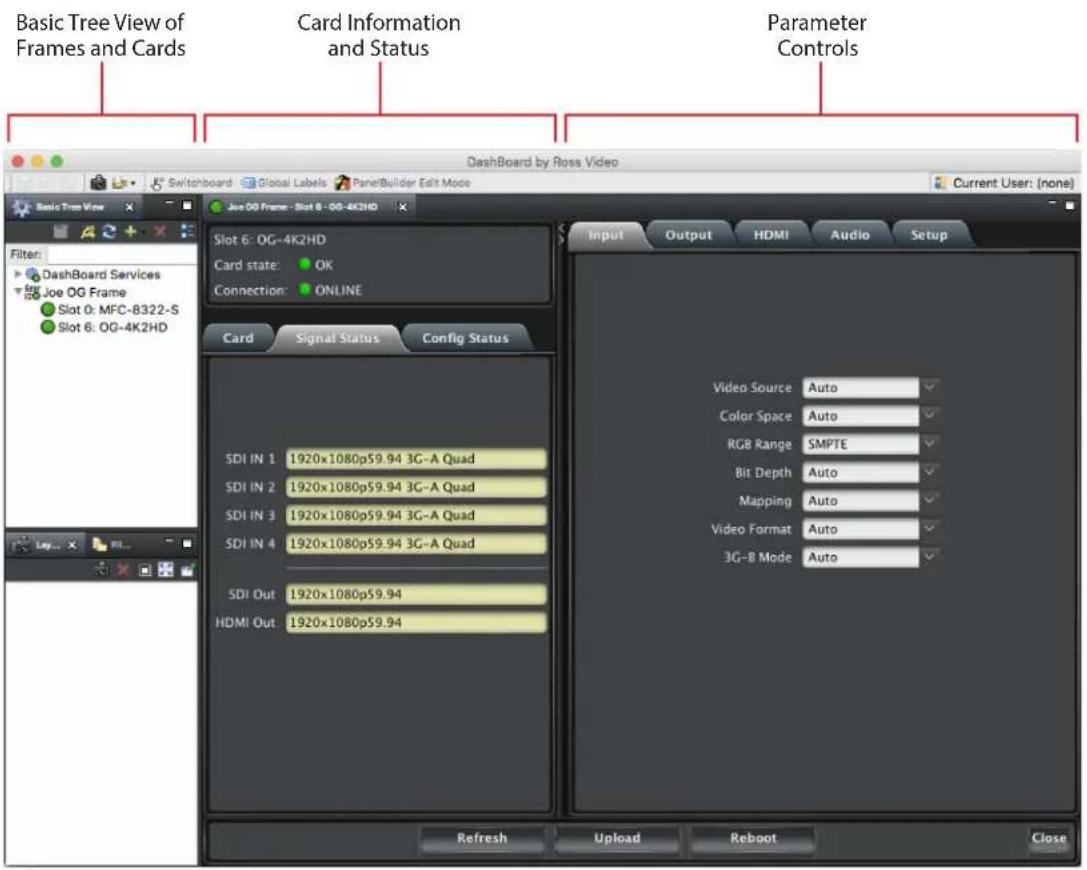Switch to the Card tab
Viewport: 1087px width, 870px height.
point(238,338)
